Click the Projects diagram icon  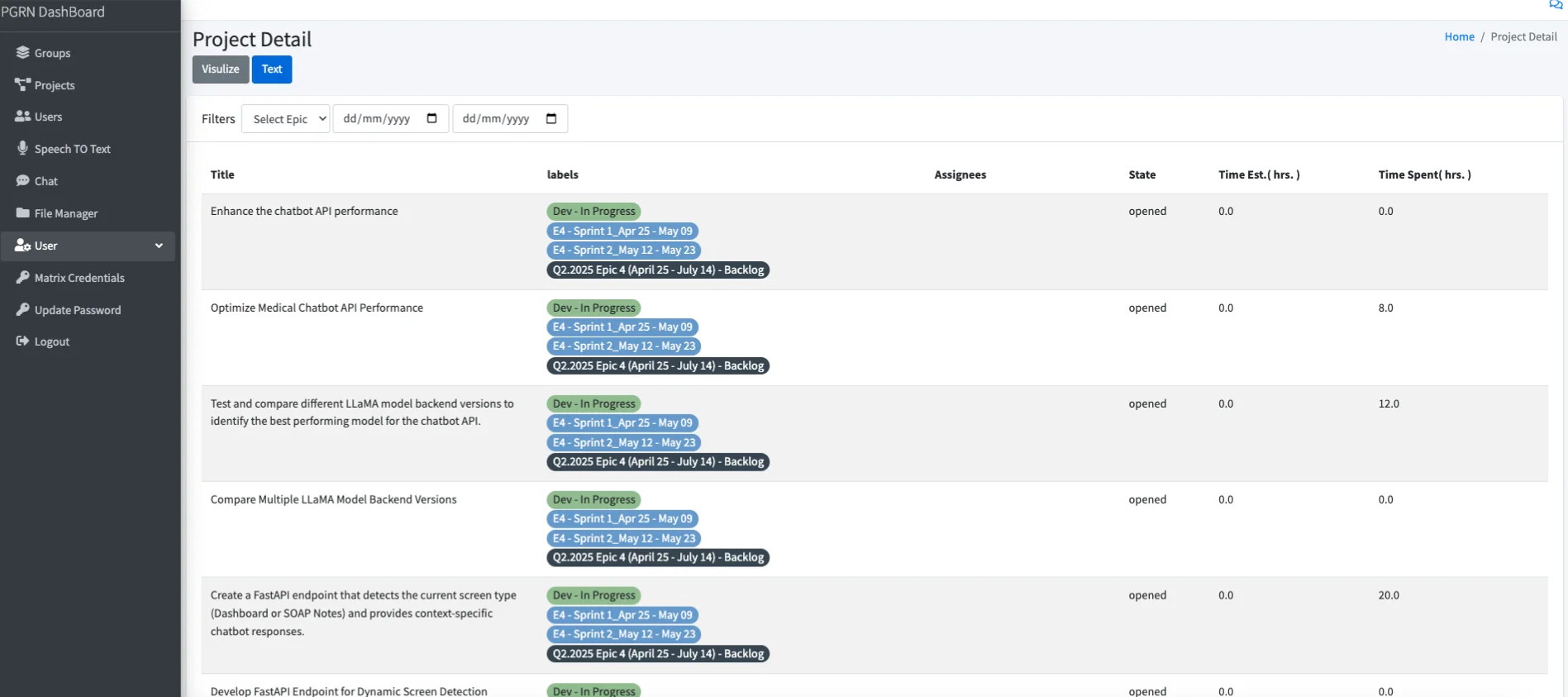(x=22, y=85)
